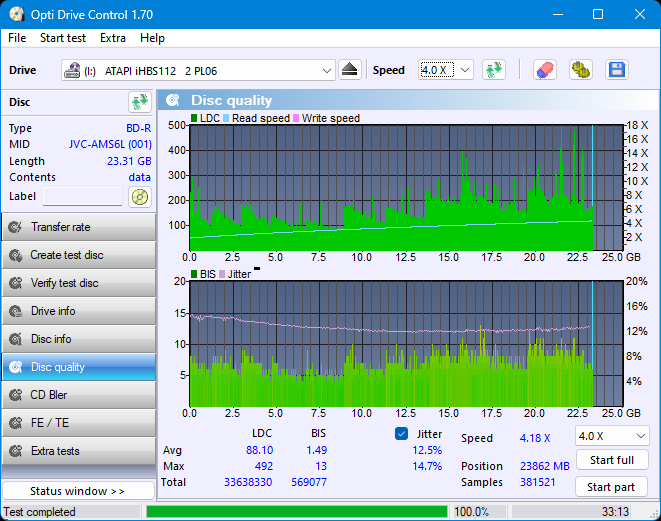Click the CD Bler sidebar icon
661x521 pixels.
point(16,395)
